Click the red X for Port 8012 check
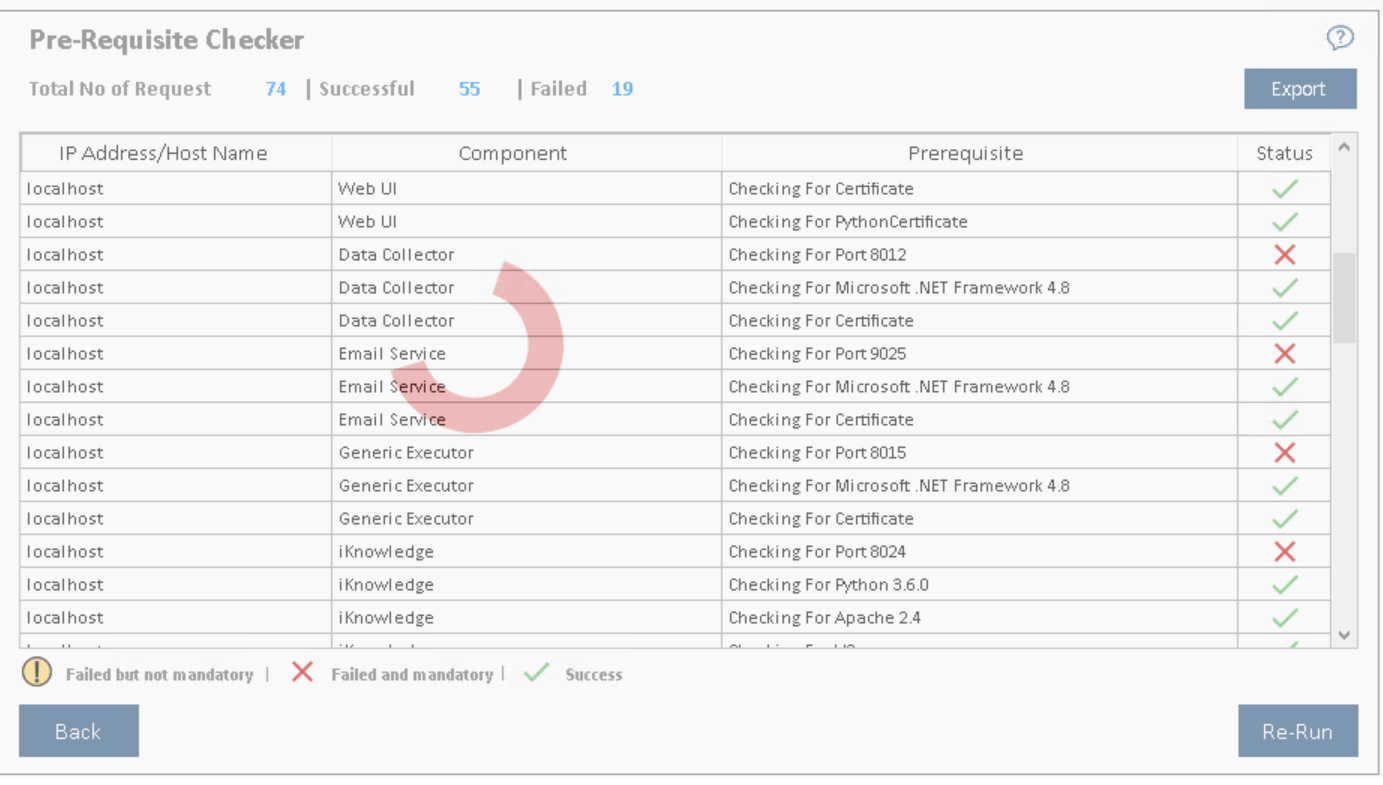Screen dimensions: 1383x785 tap(1283, 254)
